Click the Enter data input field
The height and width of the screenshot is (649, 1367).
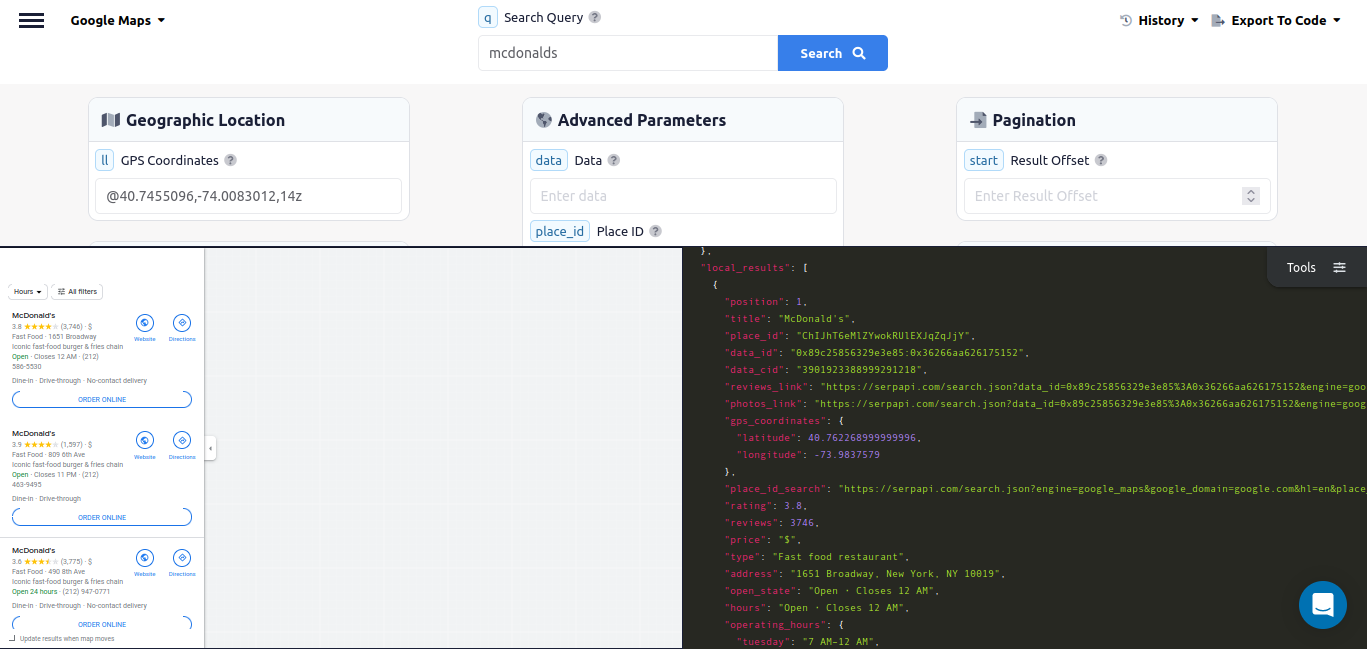(x=683, y=196)
